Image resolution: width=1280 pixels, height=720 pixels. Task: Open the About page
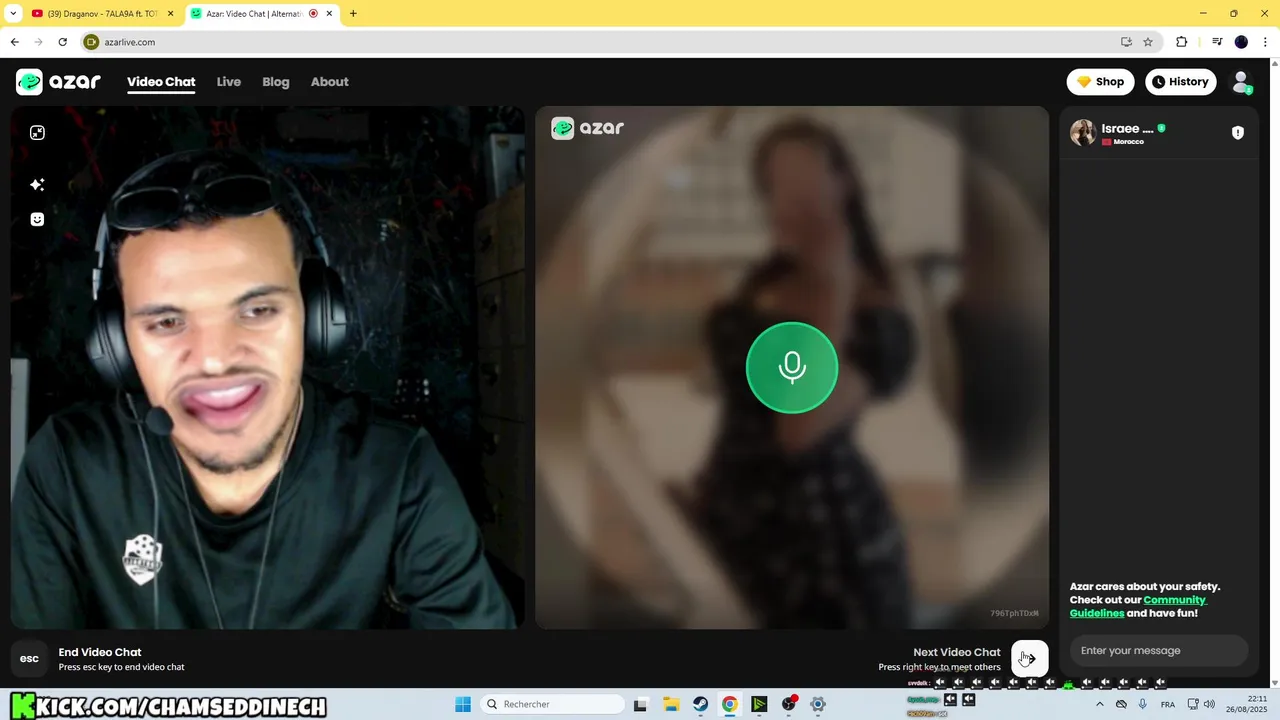(x=329, y=82)
